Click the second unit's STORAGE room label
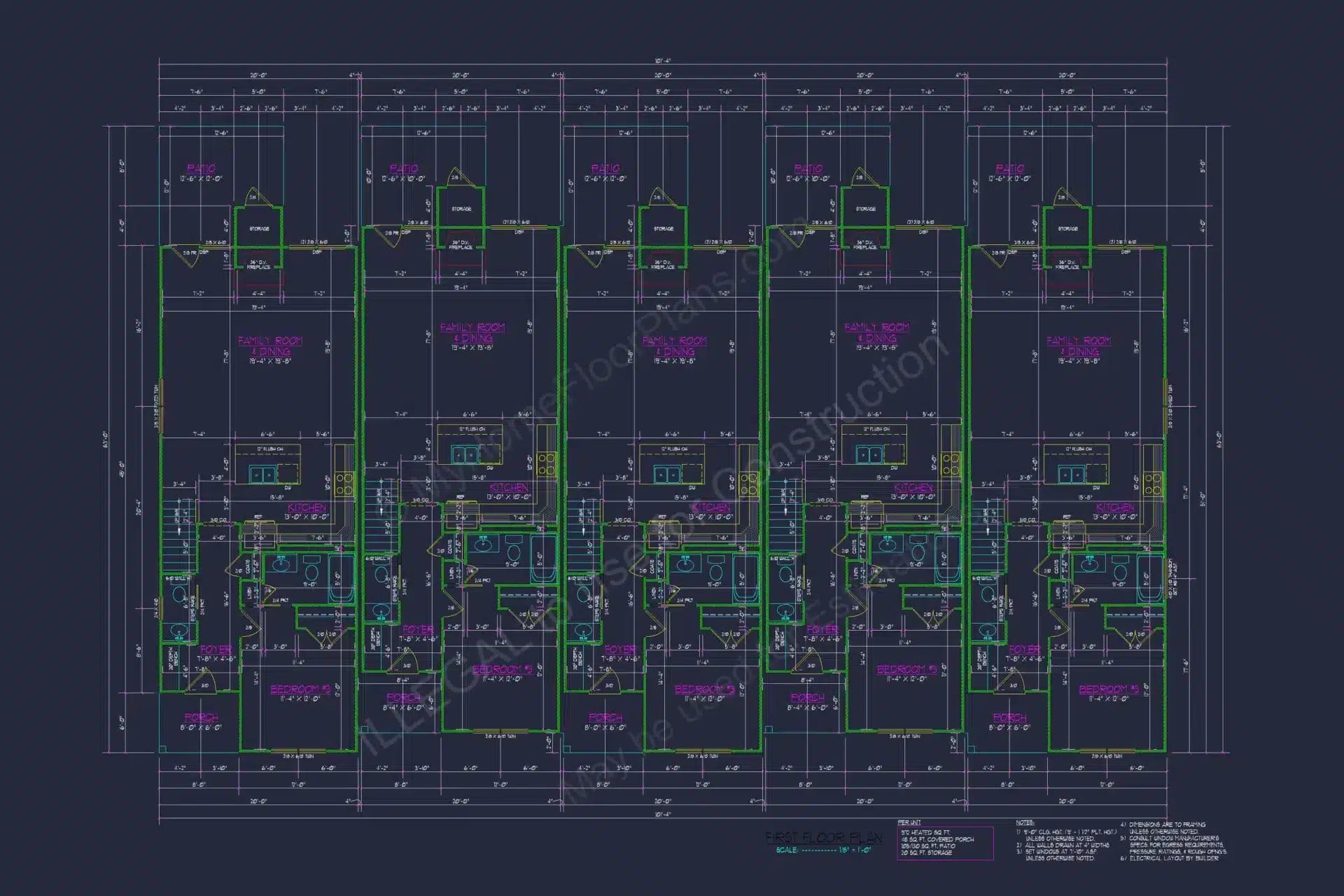1344x896 pixels. tap(461, 209)
